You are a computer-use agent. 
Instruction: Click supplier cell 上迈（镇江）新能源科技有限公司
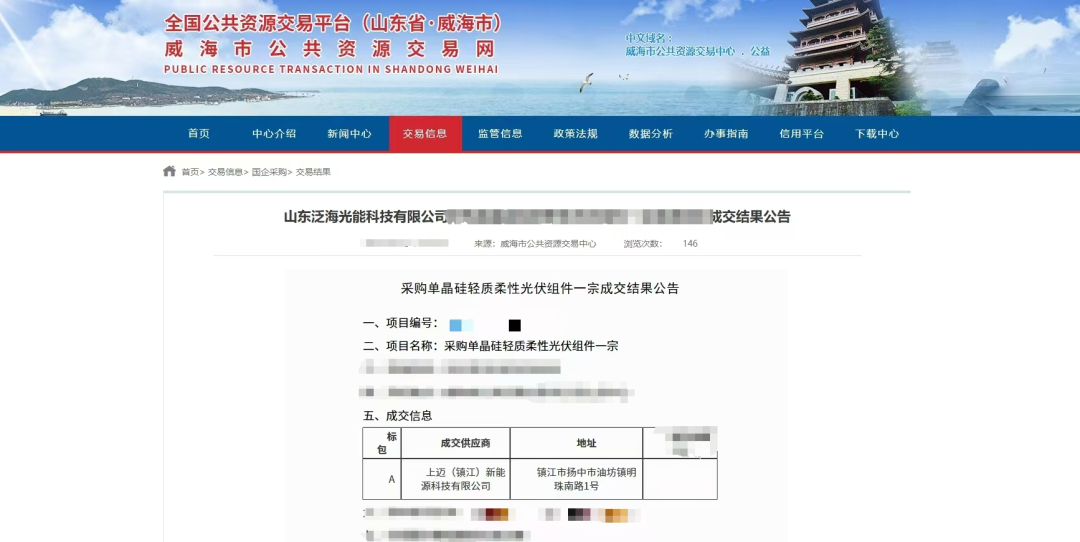point(456,479)
